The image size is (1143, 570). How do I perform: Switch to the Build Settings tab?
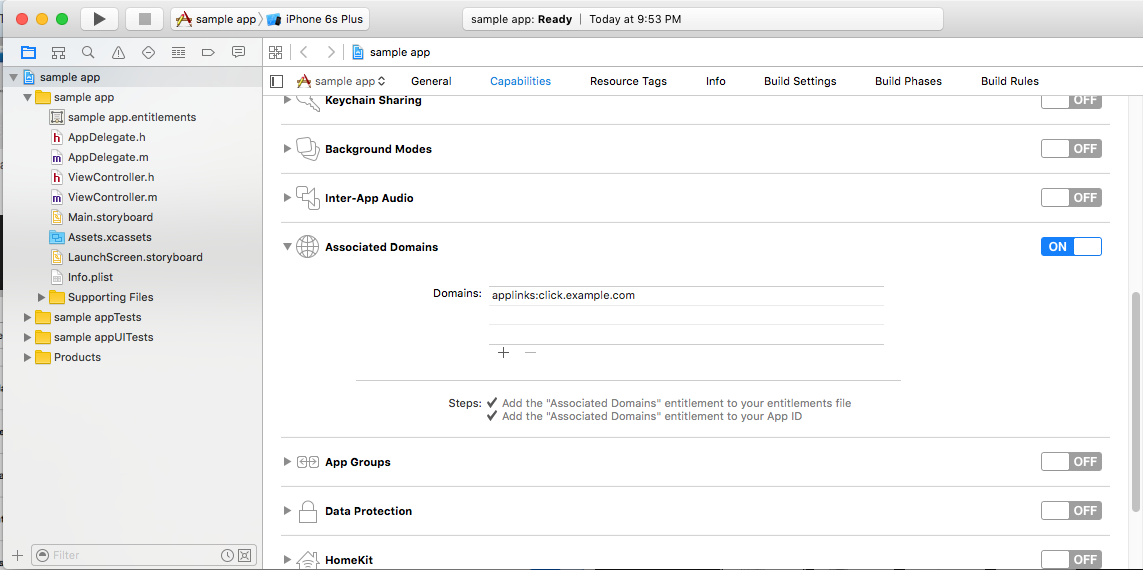point(800,81)
